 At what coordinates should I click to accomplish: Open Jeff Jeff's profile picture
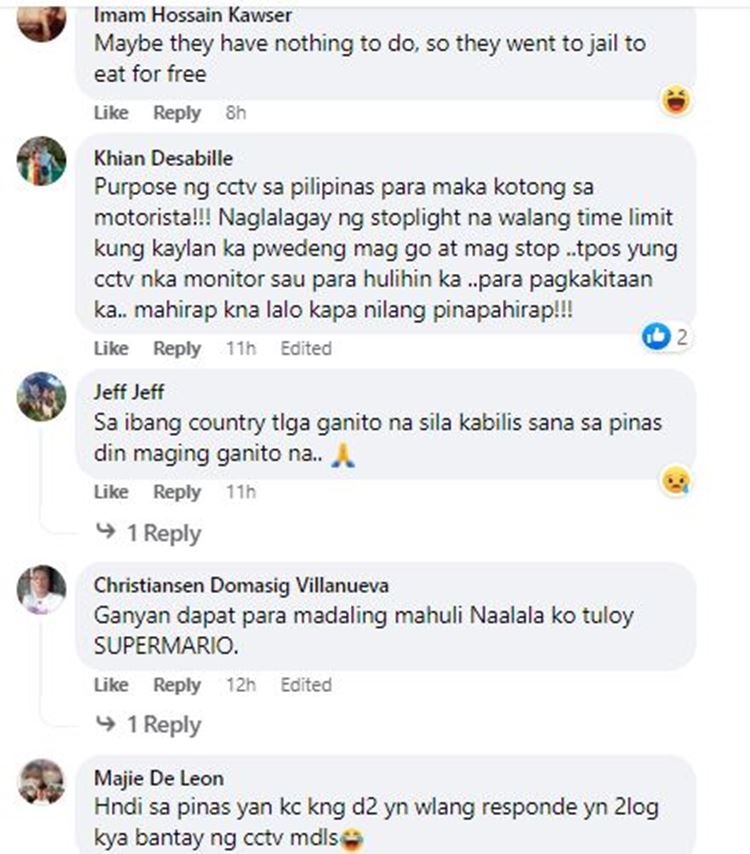click(41, 396)
